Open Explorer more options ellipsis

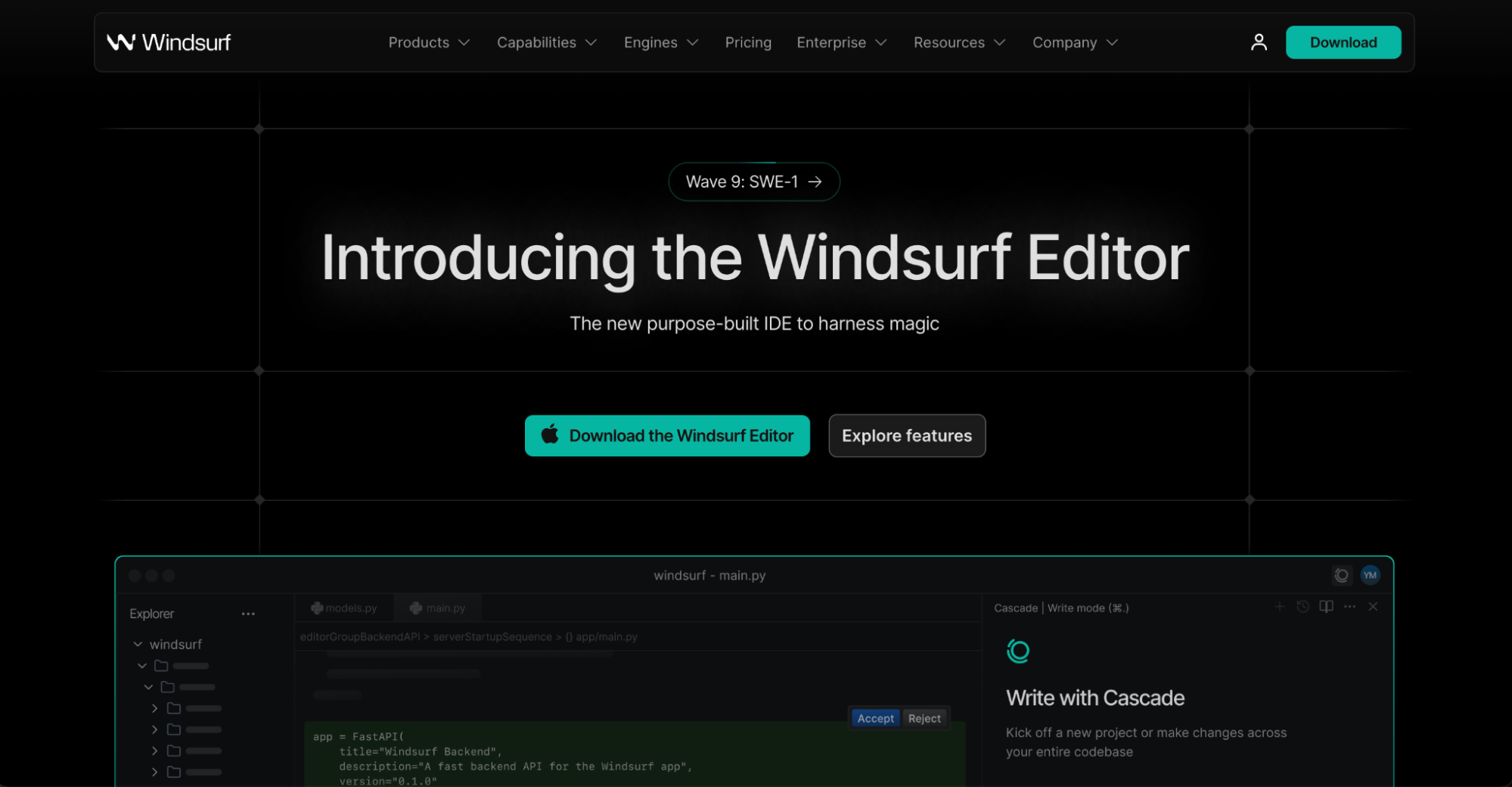pyautogui.click(x=248, y=614)
